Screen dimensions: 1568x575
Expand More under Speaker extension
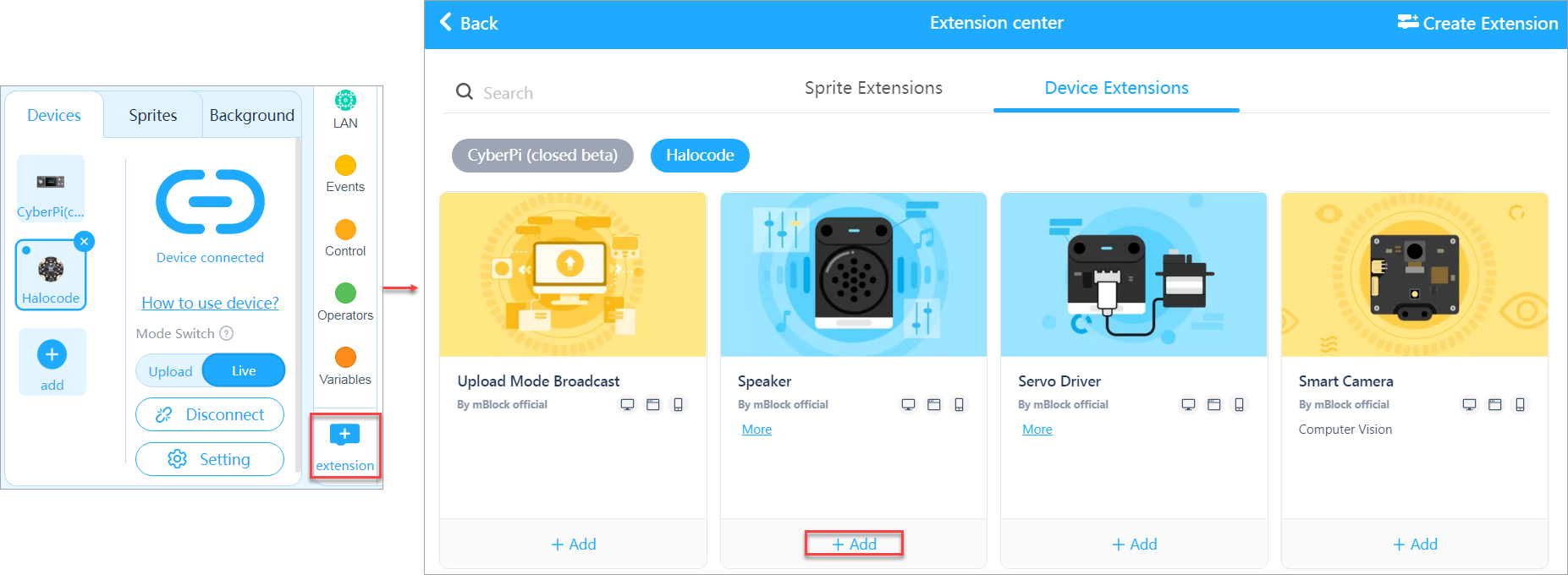(x=756, y=430)
